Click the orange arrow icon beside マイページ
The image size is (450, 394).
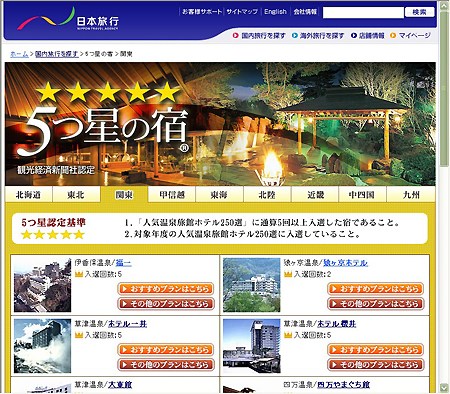pyautogui.click(x=393, y=35)
